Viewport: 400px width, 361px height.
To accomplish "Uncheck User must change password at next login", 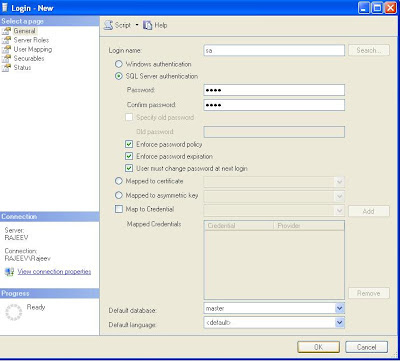I will pos(129,168).
